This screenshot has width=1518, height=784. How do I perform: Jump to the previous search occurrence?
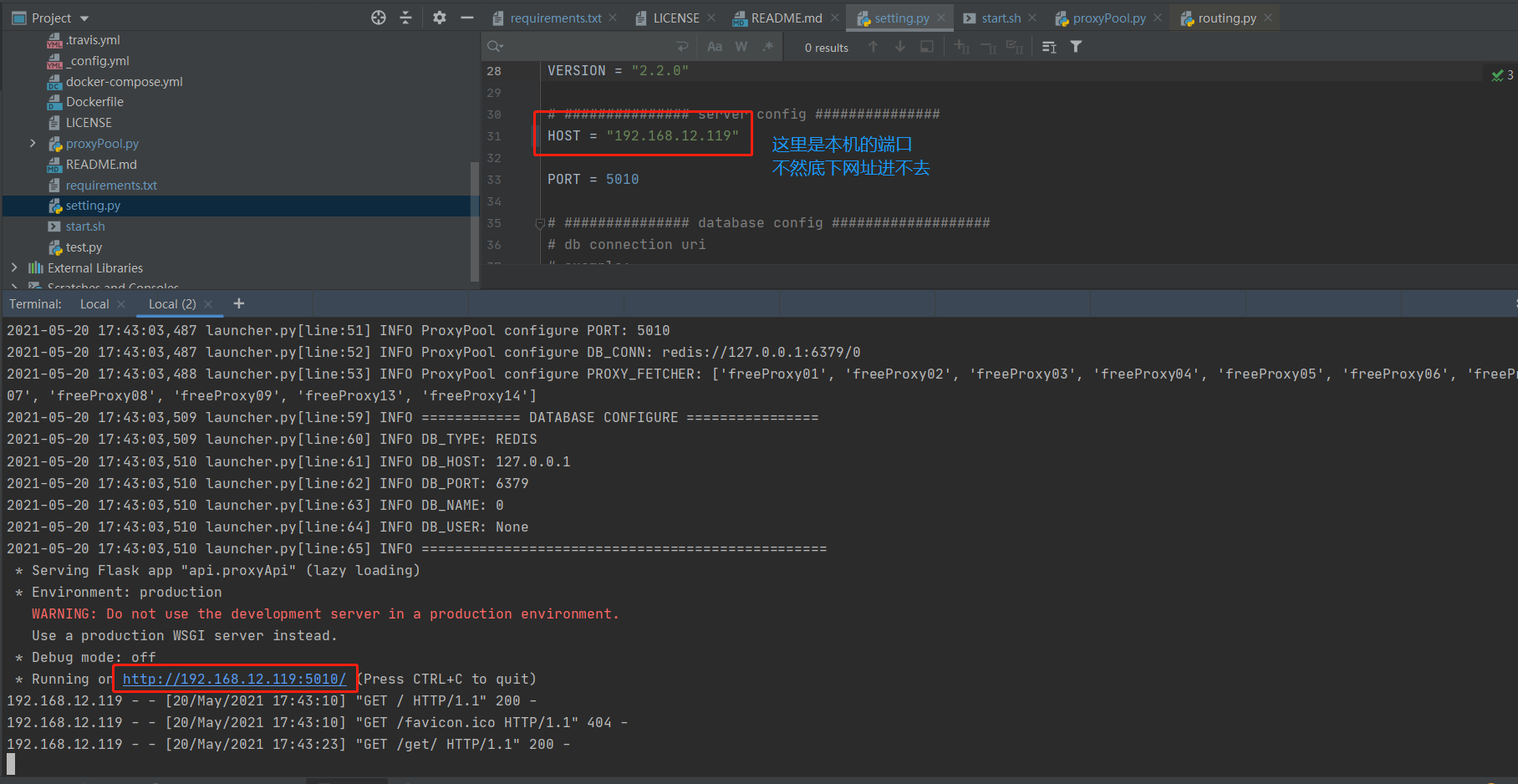pyautogui.click(x=873, y=47)
